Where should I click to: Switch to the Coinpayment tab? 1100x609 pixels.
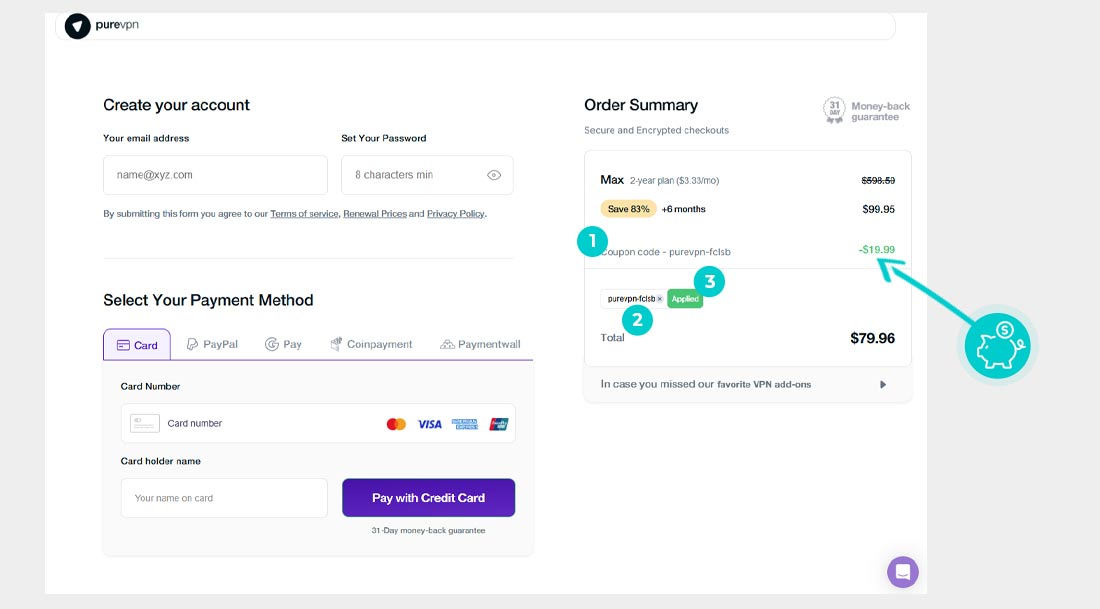[x=371, y=344]
